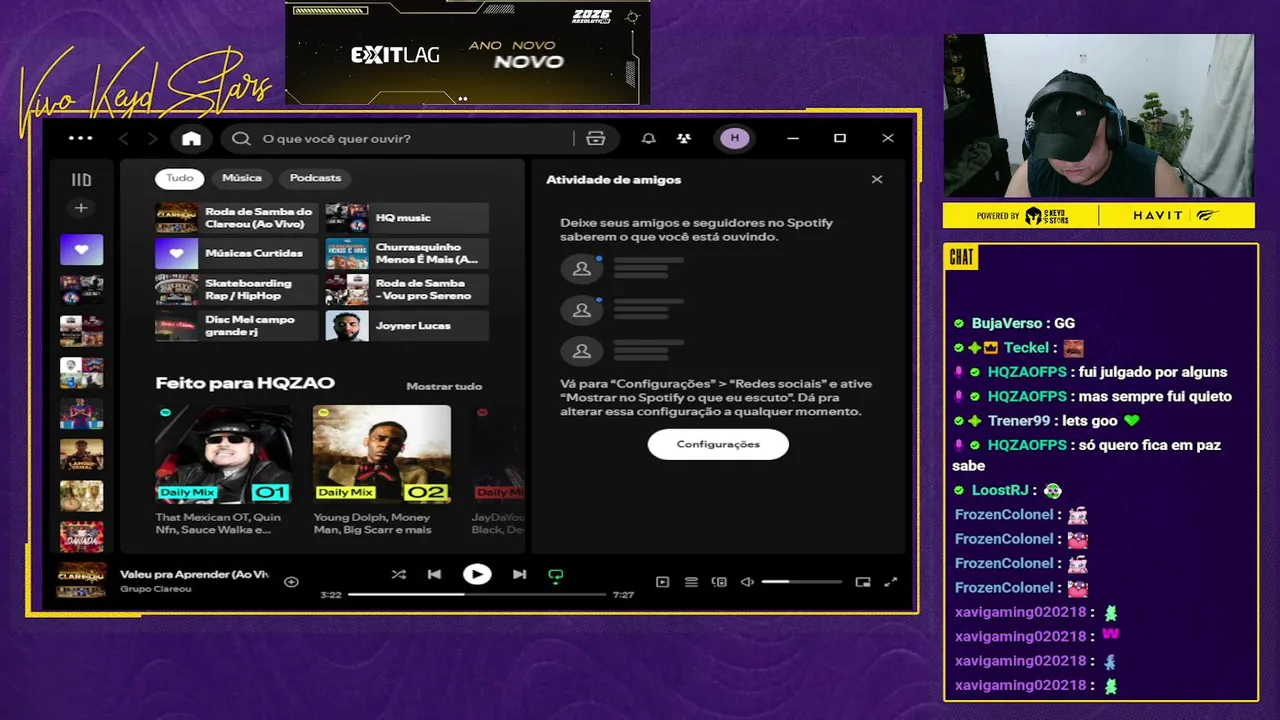Open artist 'Grupo Clareou'
The height and width of the screenshot is (720, 1280).
pos(155,589)
